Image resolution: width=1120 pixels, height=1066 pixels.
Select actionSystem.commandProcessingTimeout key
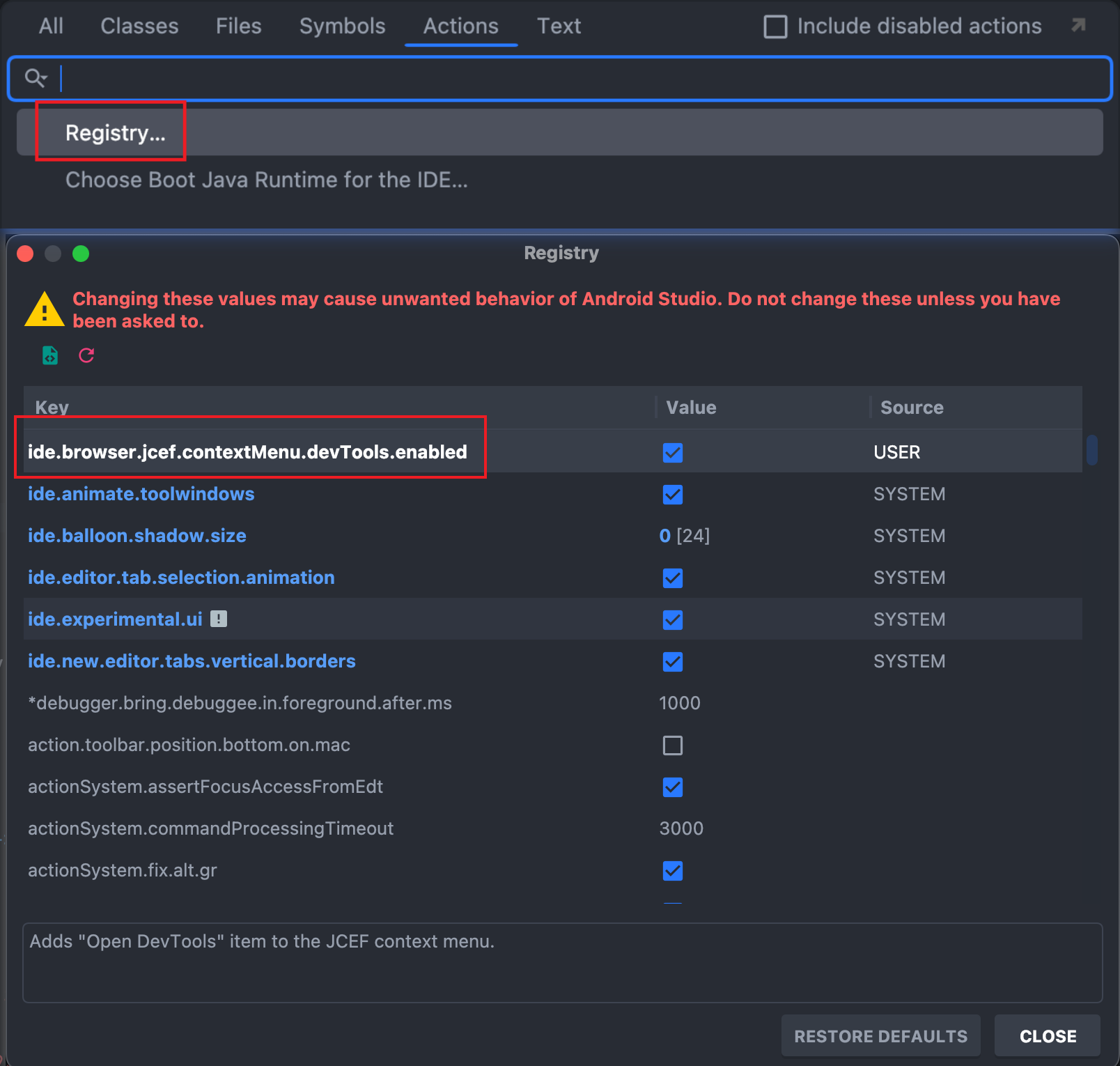point(210,828)
